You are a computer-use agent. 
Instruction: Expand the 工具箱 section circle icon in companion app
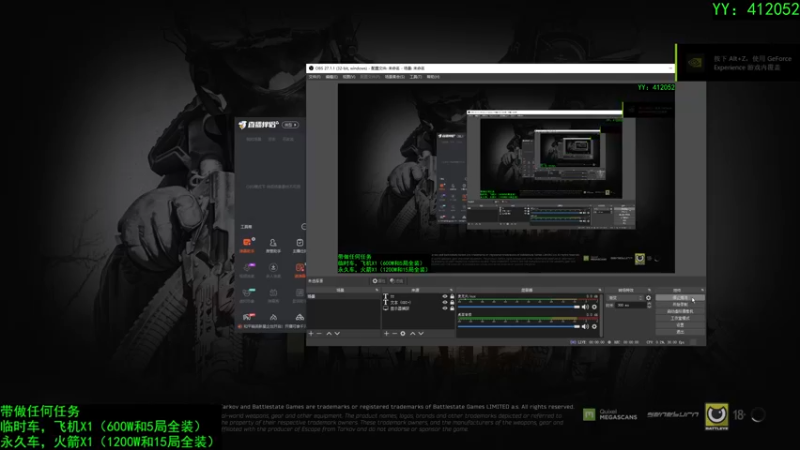pyautogui.click(x=304, y=227)
